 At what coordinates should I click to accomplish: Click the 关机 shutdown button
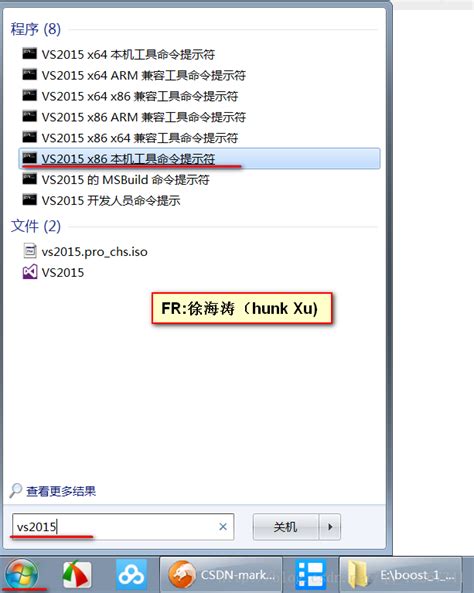[286, 526]
